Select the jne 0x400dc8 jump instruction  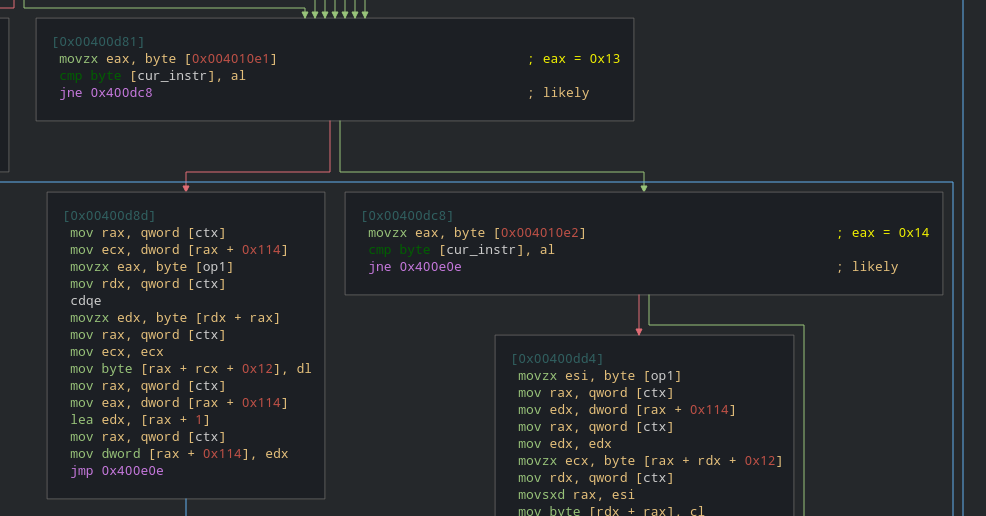(x=106, y=93)
